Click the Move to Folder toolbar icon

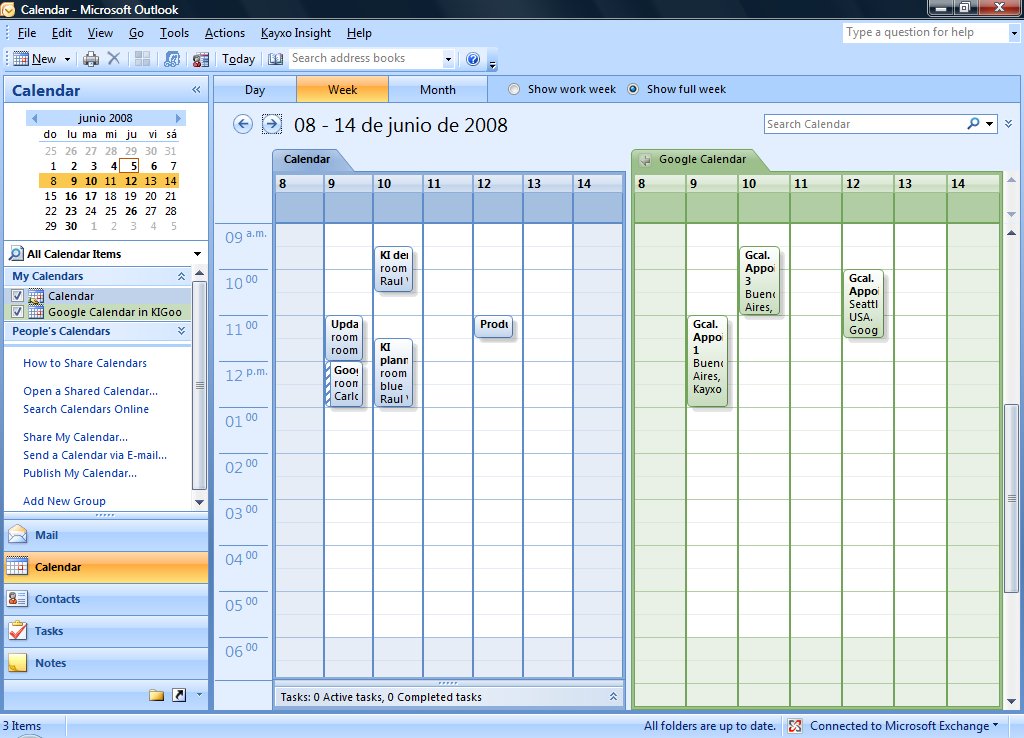[142, 59]
